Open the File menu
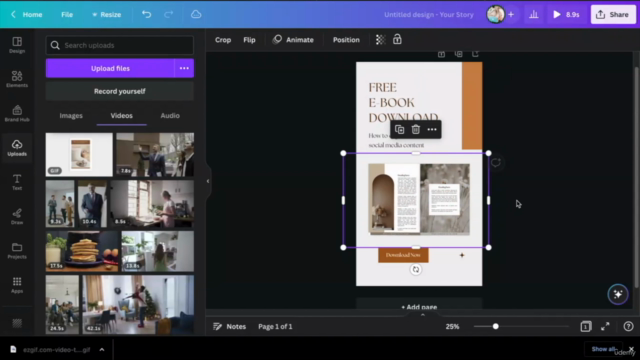 (67, 14)
